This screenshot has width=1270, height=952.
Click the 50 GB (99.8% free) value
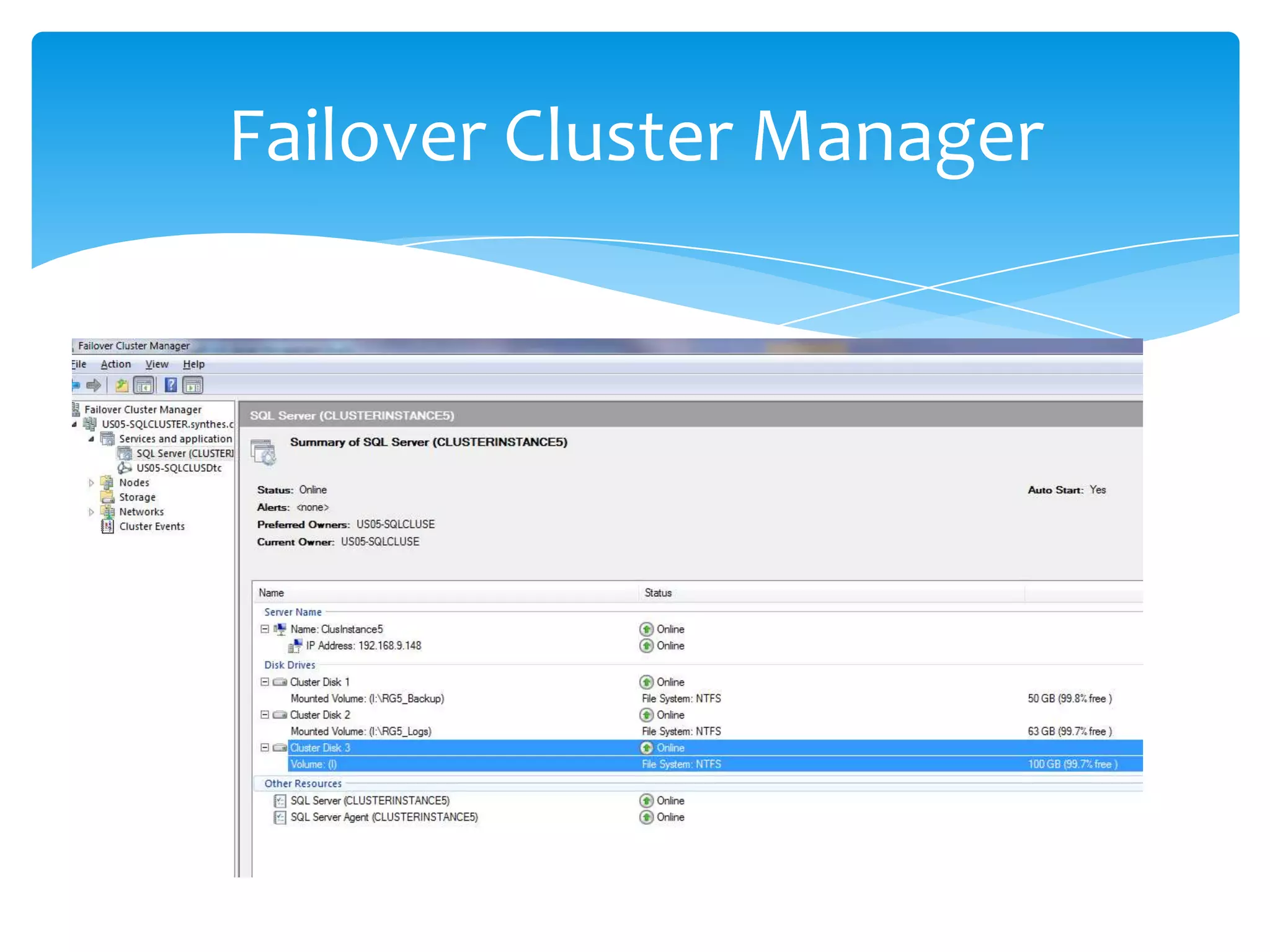point(1070,699)
